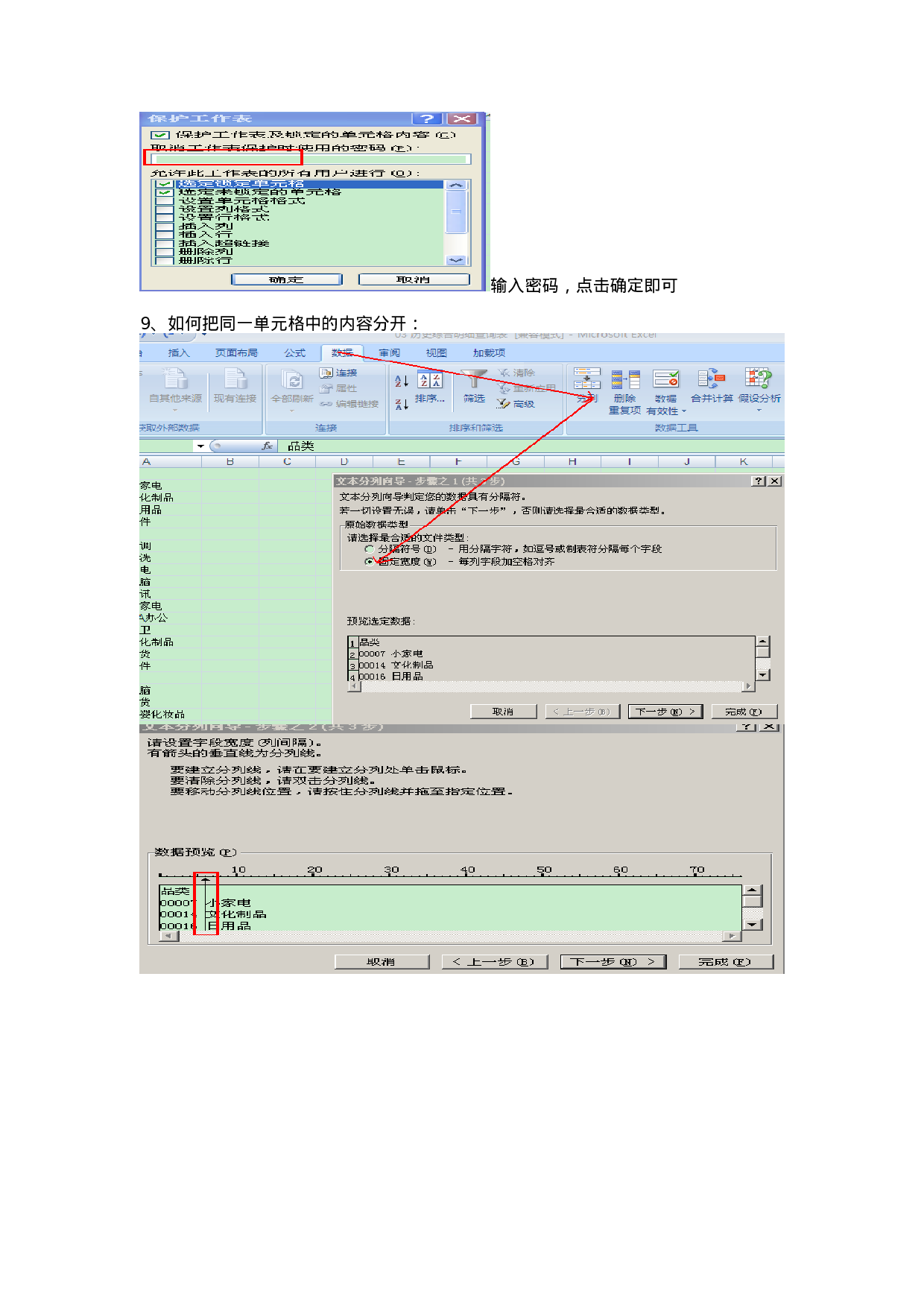924x1307 pixels.
Task: Enable 设置单元格格式 checkbox
Action: [x=165, y=201]
